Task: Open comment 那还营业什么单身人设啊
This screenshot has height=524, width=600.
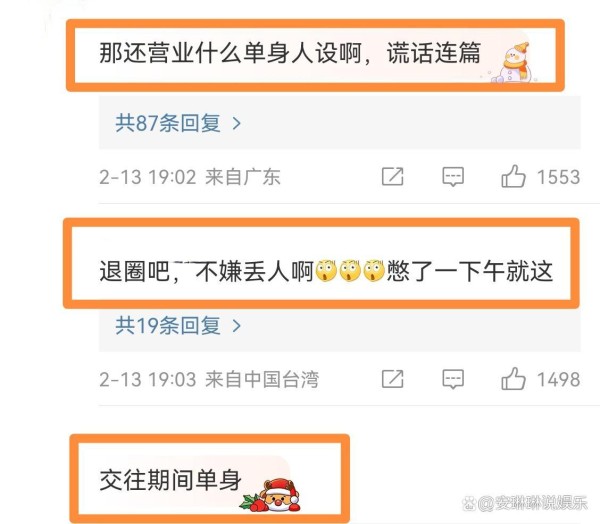Action: (x=290, y=53)
